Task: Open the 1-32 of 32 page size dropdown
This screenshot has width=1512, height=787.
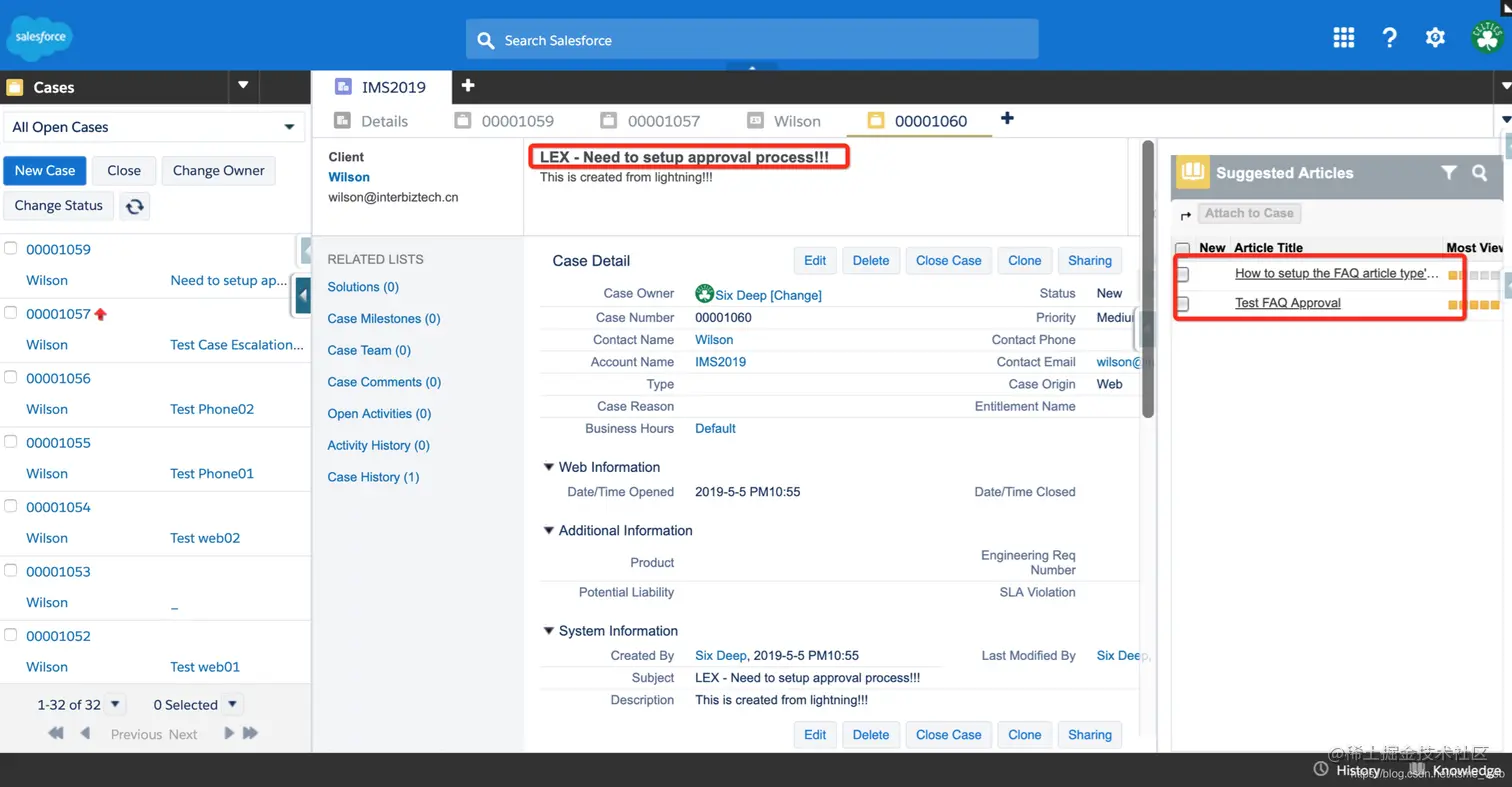Action: 114,704
